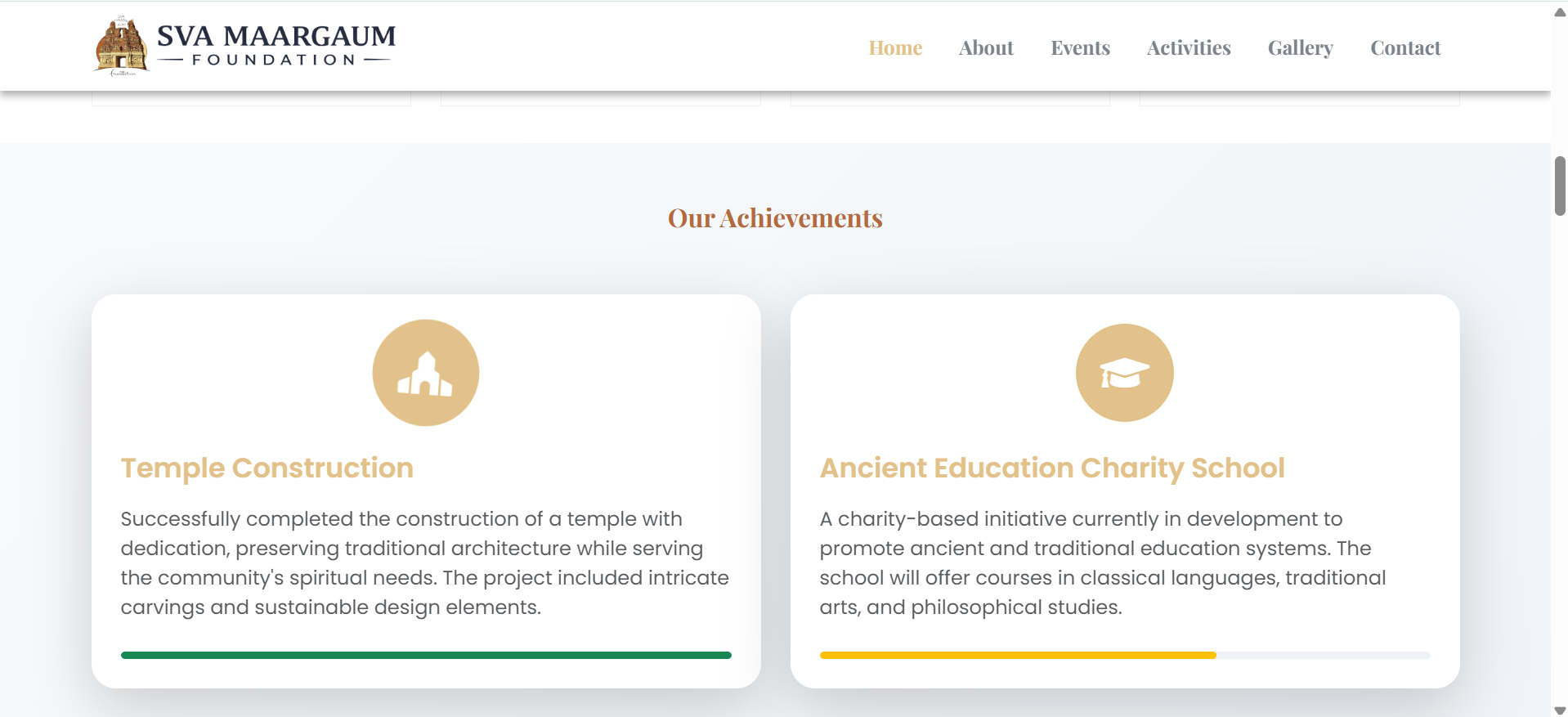
Task: Click the SVA MAARGAUM FOUNDATION title text
Action: [x=276, y=46]
